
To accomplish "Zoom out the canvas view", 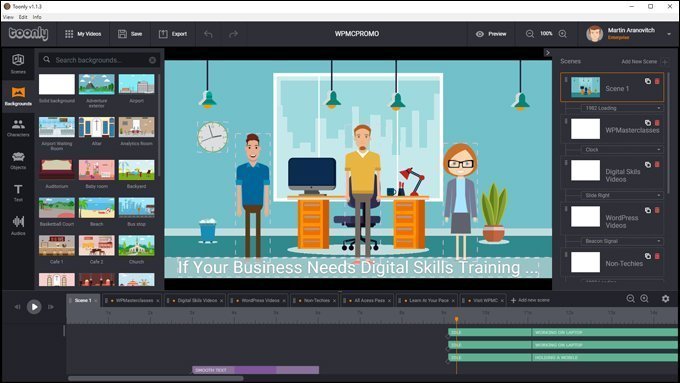I will [530, 34].
